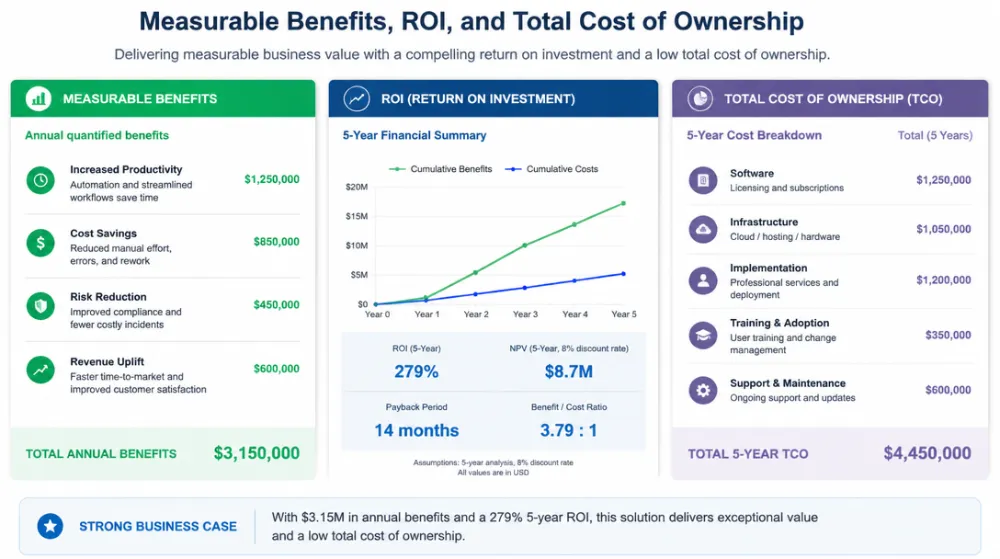Click the Infrastructure row title
Image resolution: width=1000 pixels, height=559 pixels.
point(763,222)
